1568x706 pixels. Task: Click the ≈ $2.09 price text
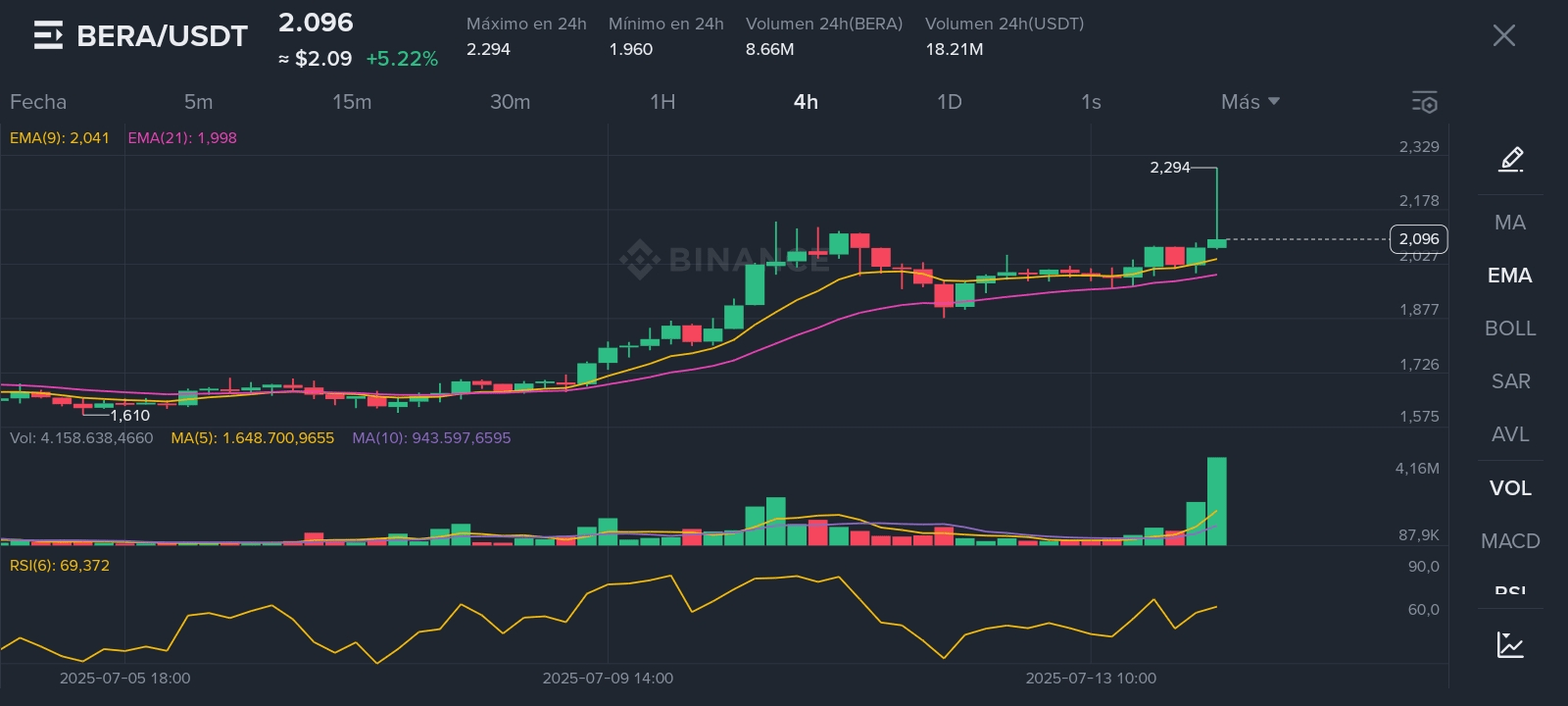316,59
